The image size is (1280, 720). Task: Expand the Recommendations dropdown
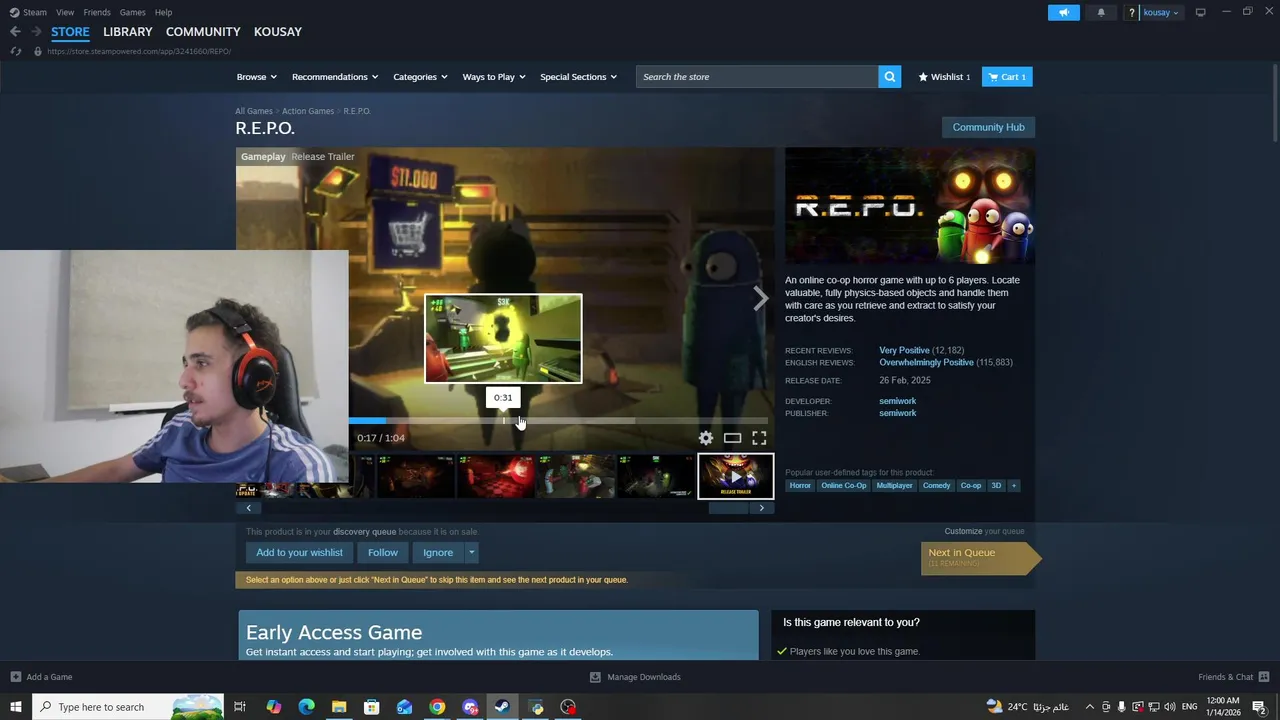click(x=335, y=77)
